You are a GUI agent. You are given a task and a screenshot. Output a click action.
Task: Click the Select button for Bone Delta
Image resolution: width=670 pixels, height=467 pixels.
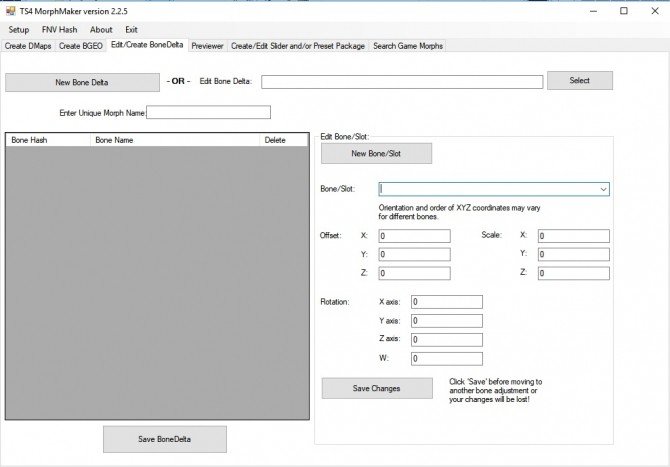[x=579, y=81]
